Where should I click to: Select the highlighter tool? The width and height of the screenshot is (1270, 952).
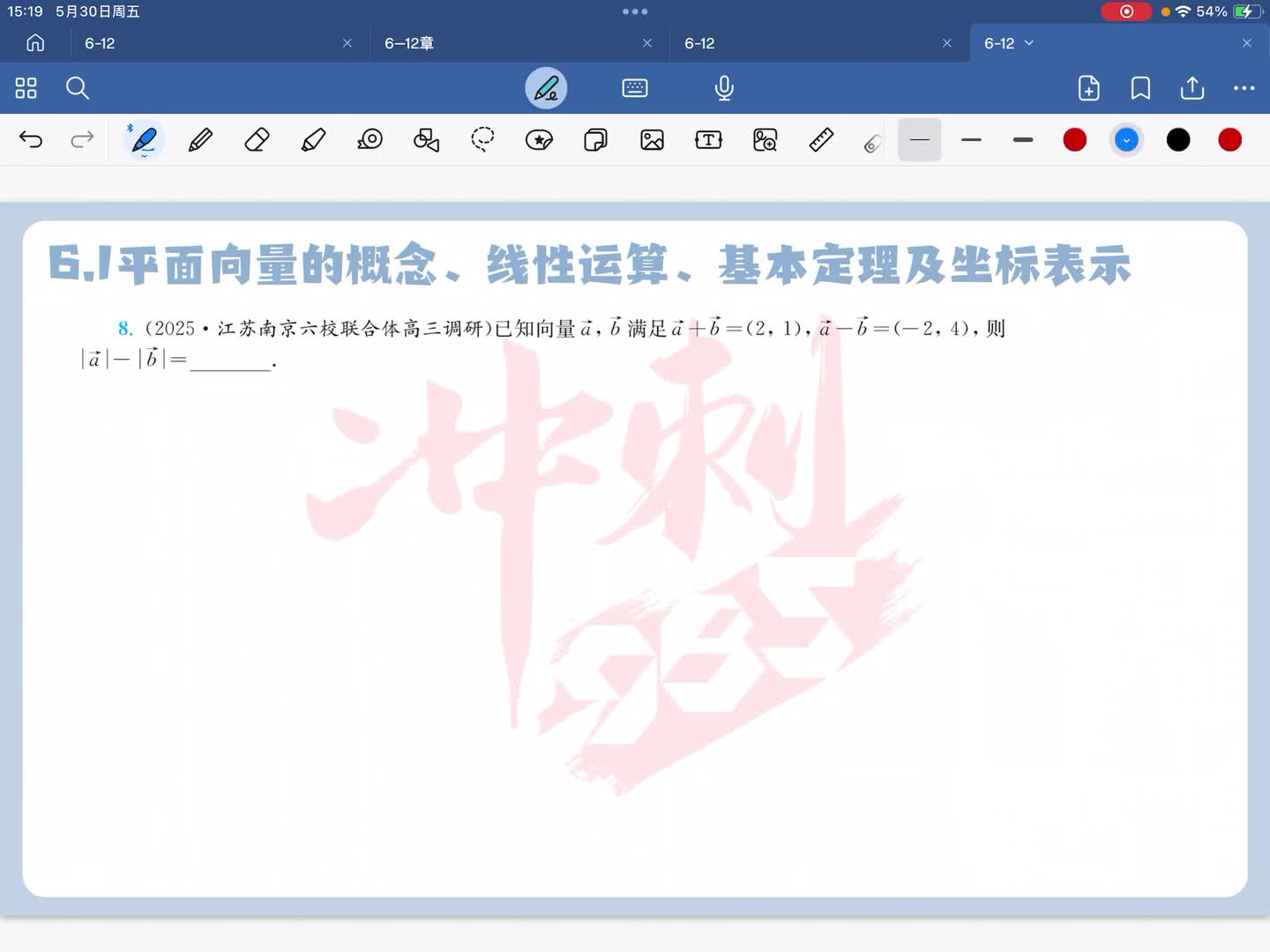tap(313, 140)
